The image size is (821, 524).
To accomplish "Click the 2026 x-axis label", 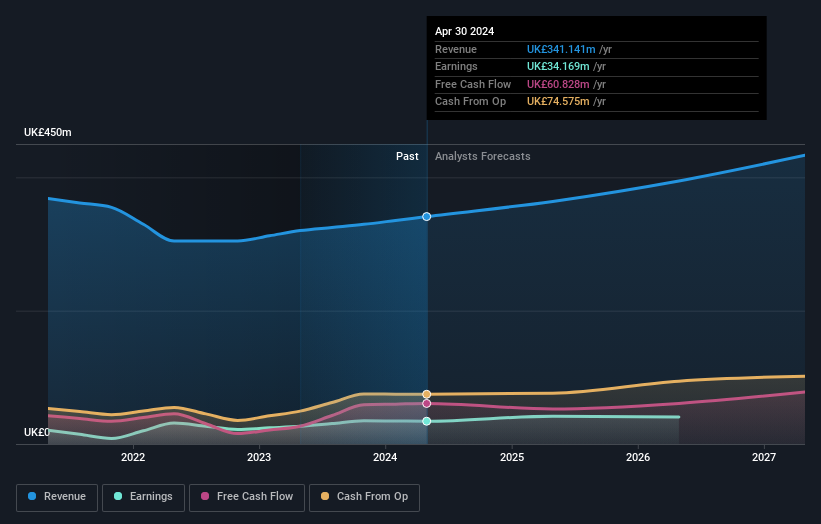I will tap(638, 457).
